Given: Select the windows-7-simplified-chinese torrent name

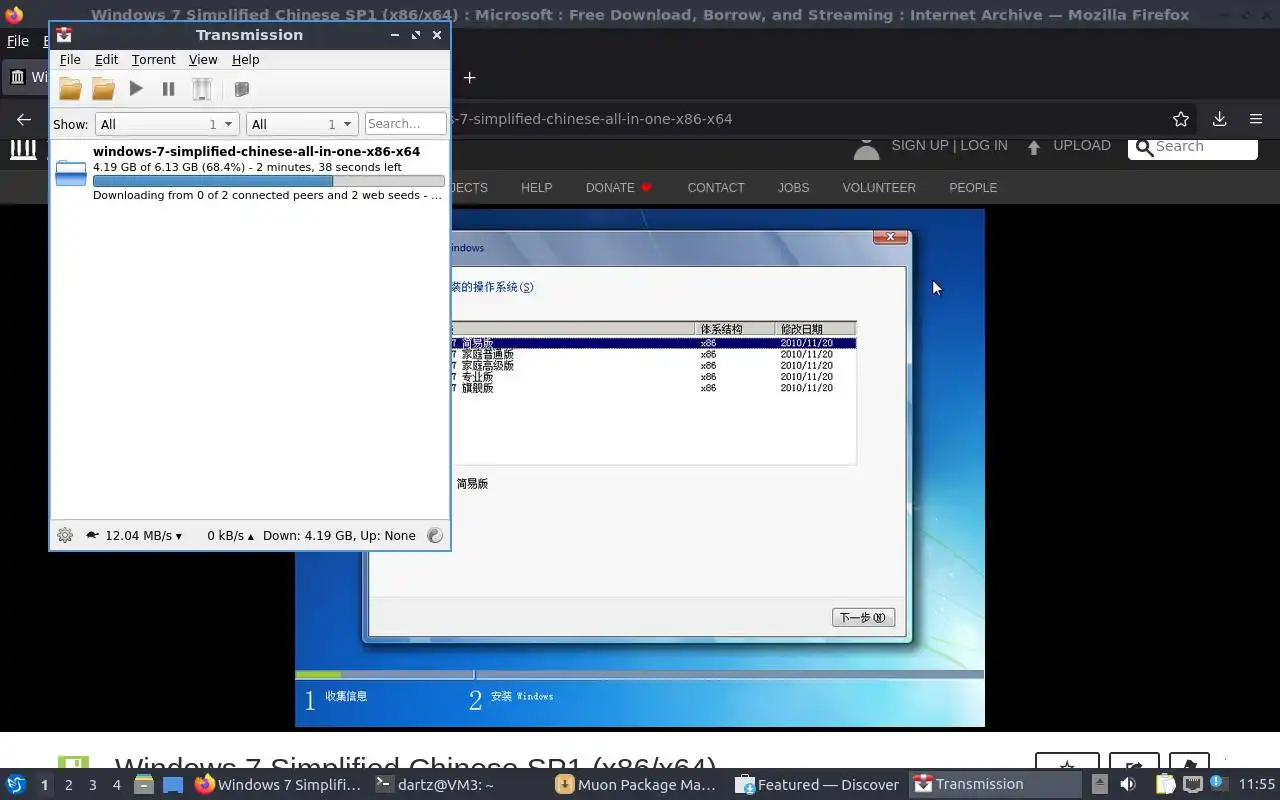Looking at the screenshot, I should [256, 152].
